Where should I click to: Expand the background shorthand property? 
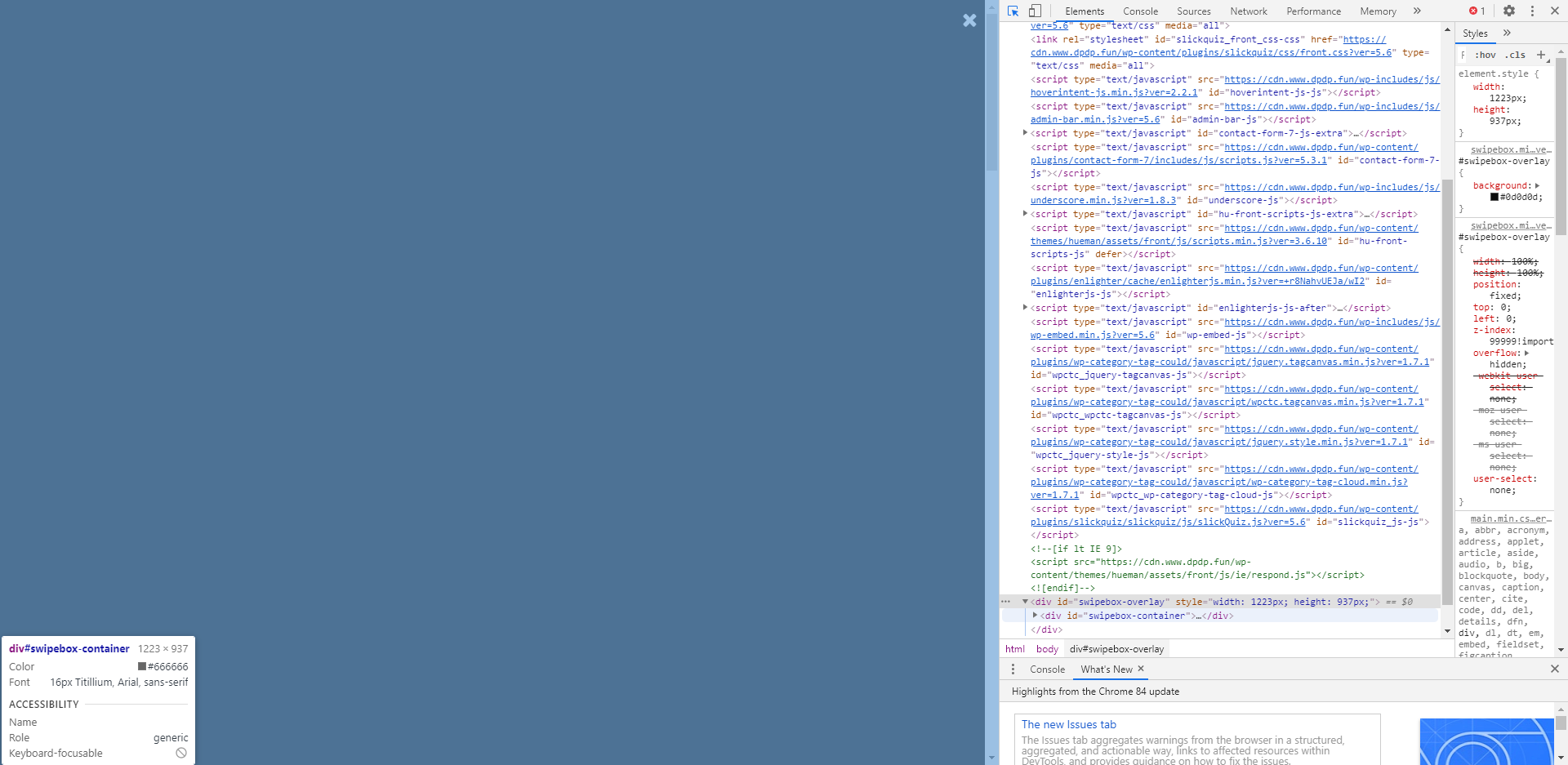click(1537, 185)
